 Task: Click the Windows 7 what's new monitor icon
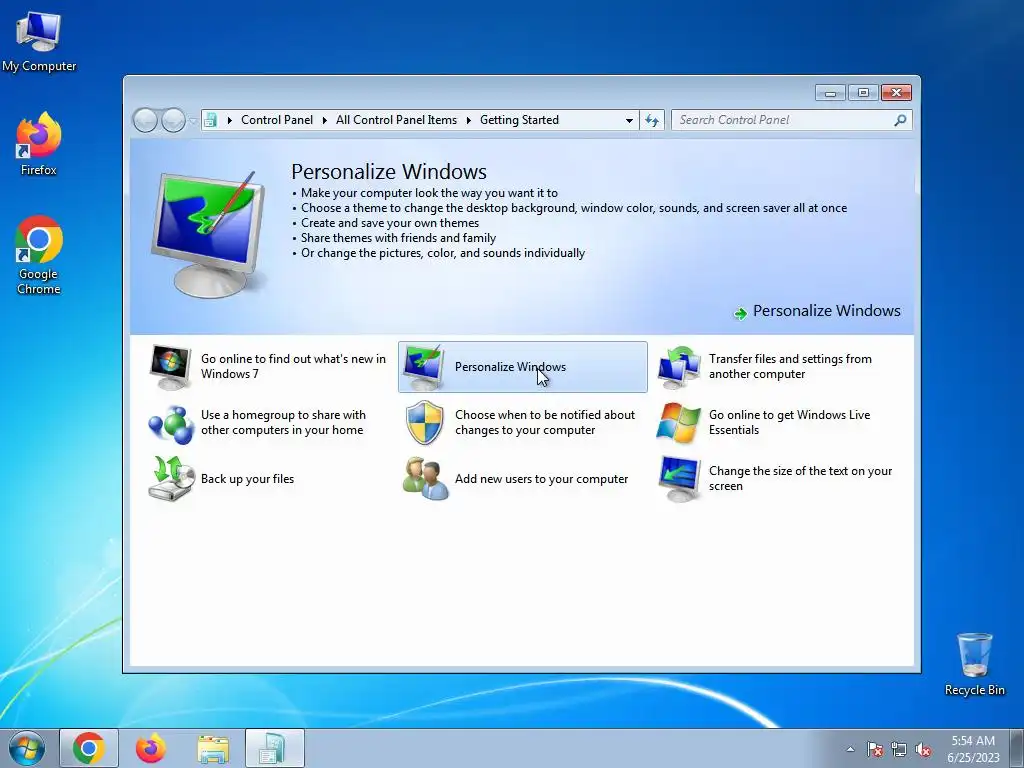coord(170,367)
